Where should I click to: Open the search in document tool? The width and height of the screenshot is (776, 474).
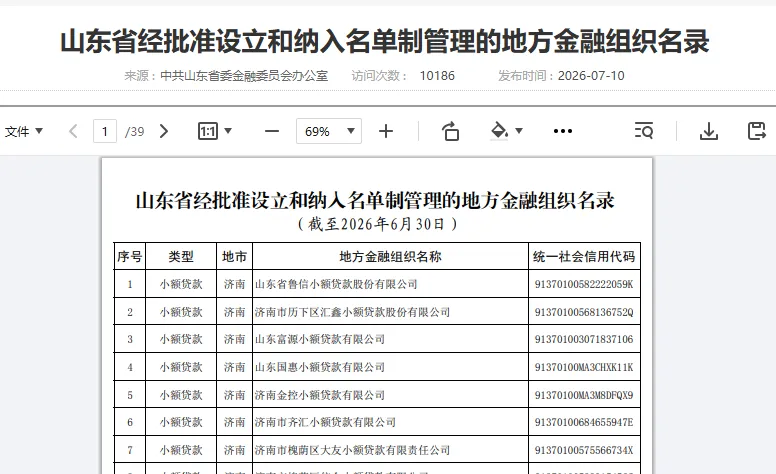point(644,131)
